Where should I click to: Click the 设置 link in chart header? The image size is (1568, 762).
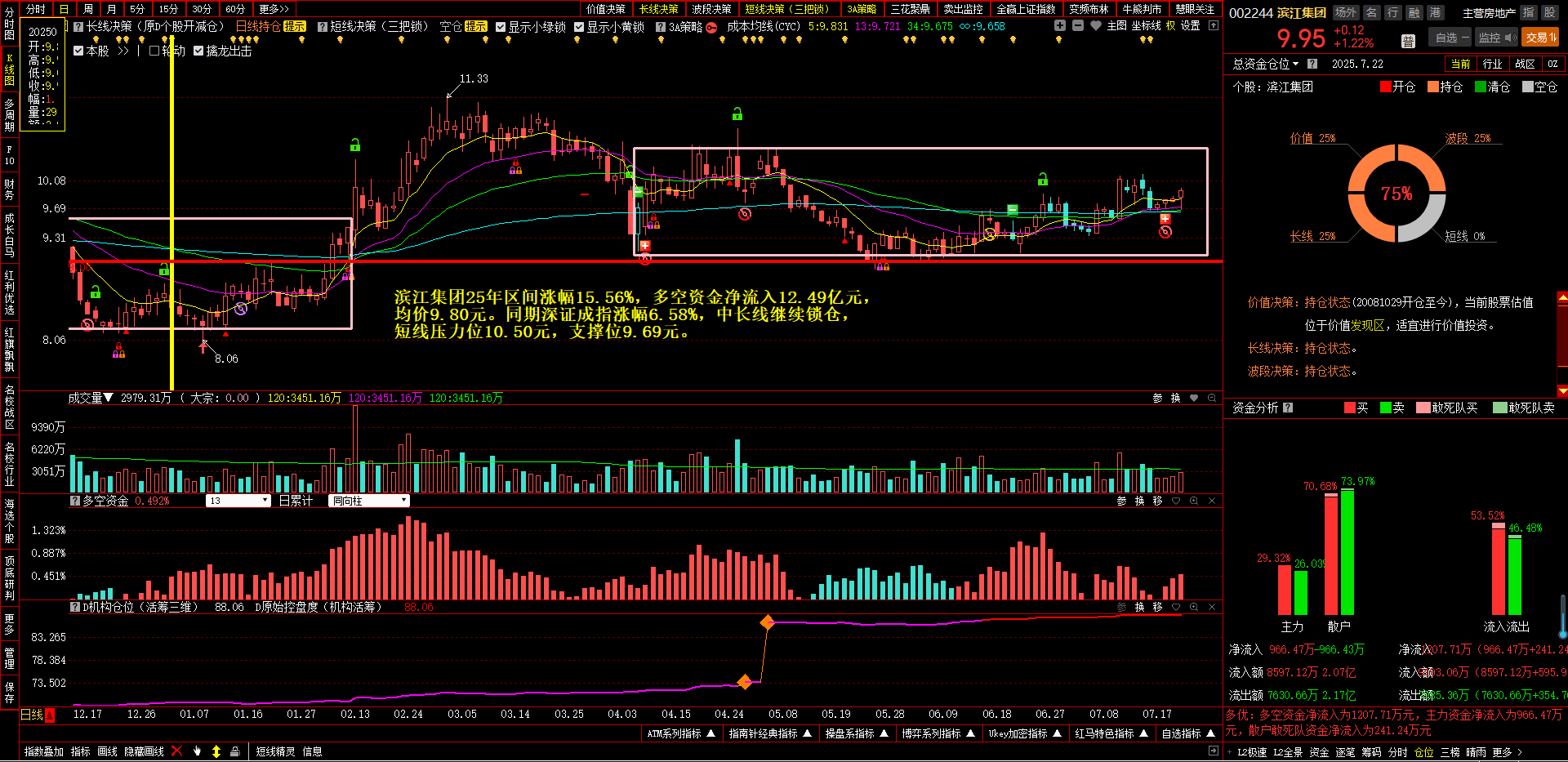click(1191, 26)
